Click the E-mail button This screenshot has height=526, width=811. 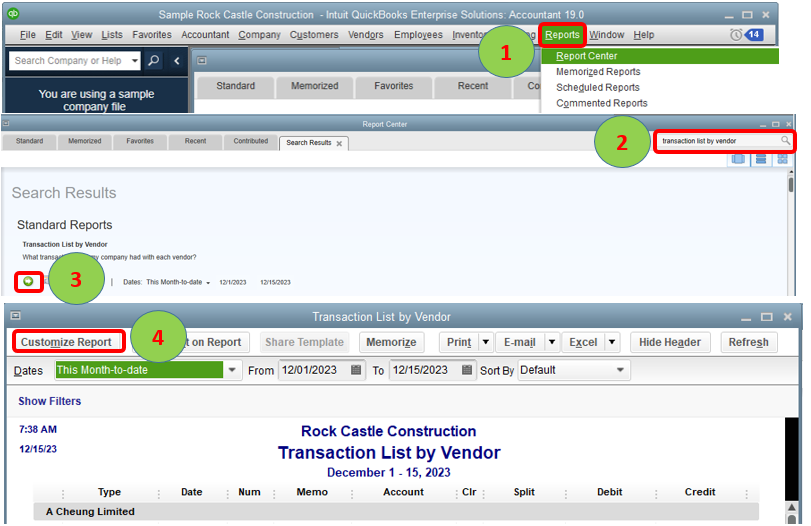click(519, 342)
